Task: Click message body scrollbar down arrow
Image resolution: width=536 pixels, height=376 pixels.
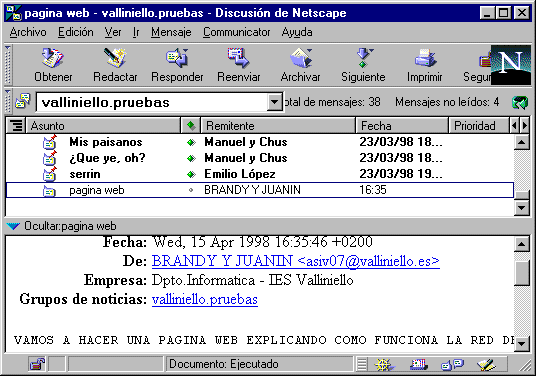Action: [522, 343]
